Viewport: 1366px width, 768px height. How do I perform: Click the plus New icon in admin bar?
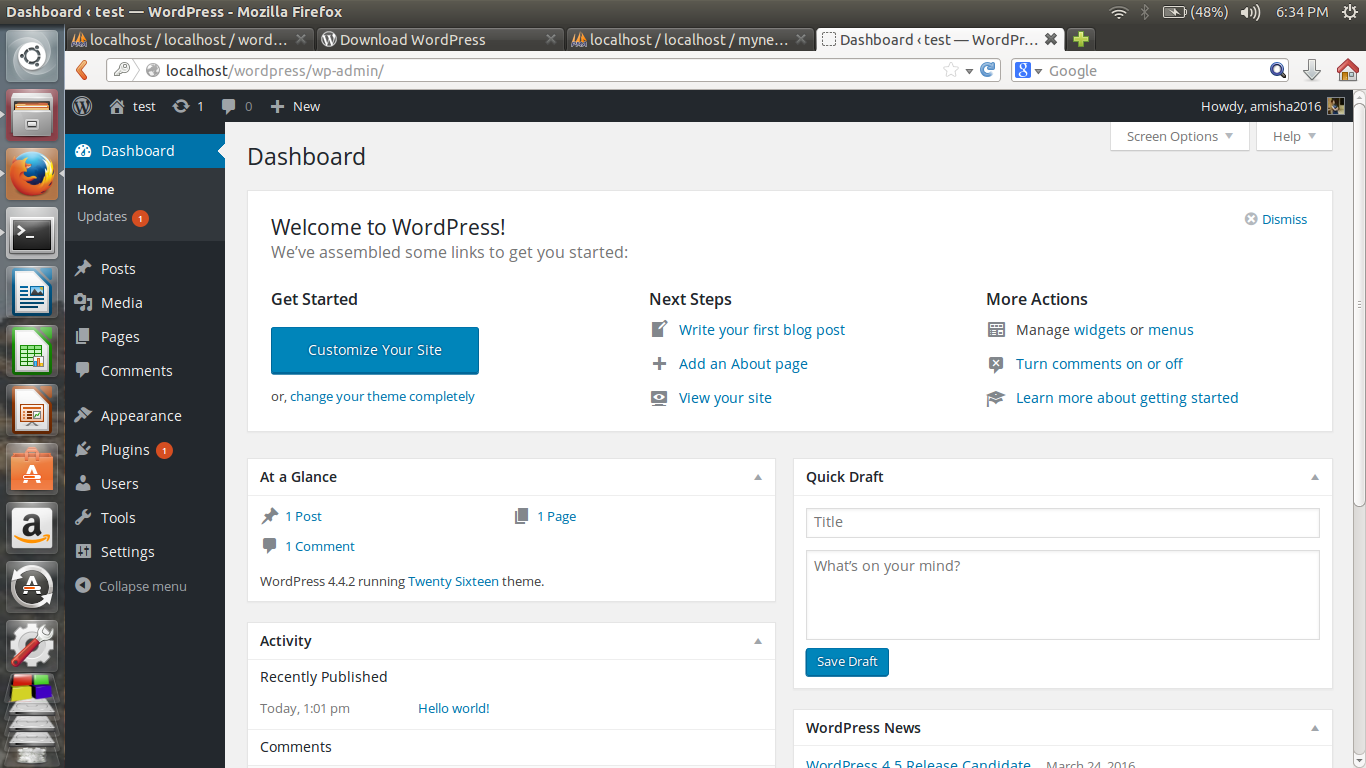pos(278,106)
